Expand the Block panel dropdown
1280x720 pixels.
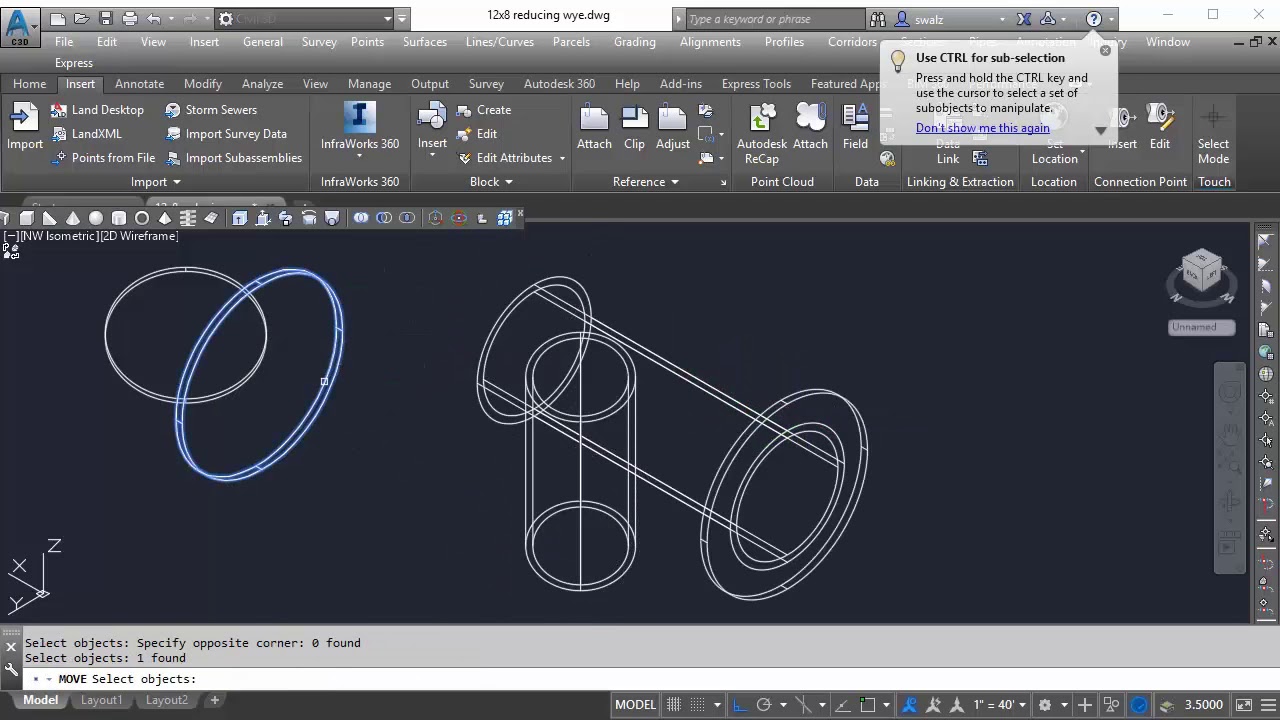(x=491, y=182)
